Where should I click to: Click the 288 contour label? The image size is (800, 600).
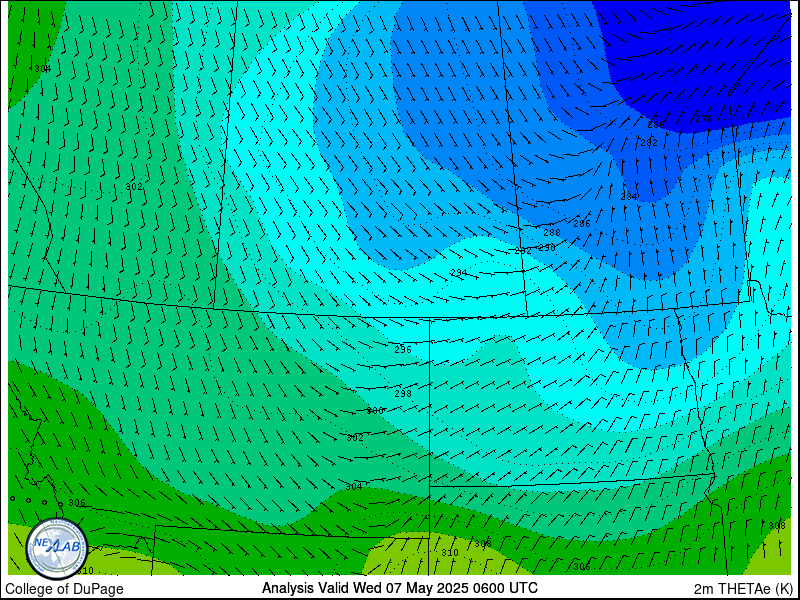pos(552,233)
